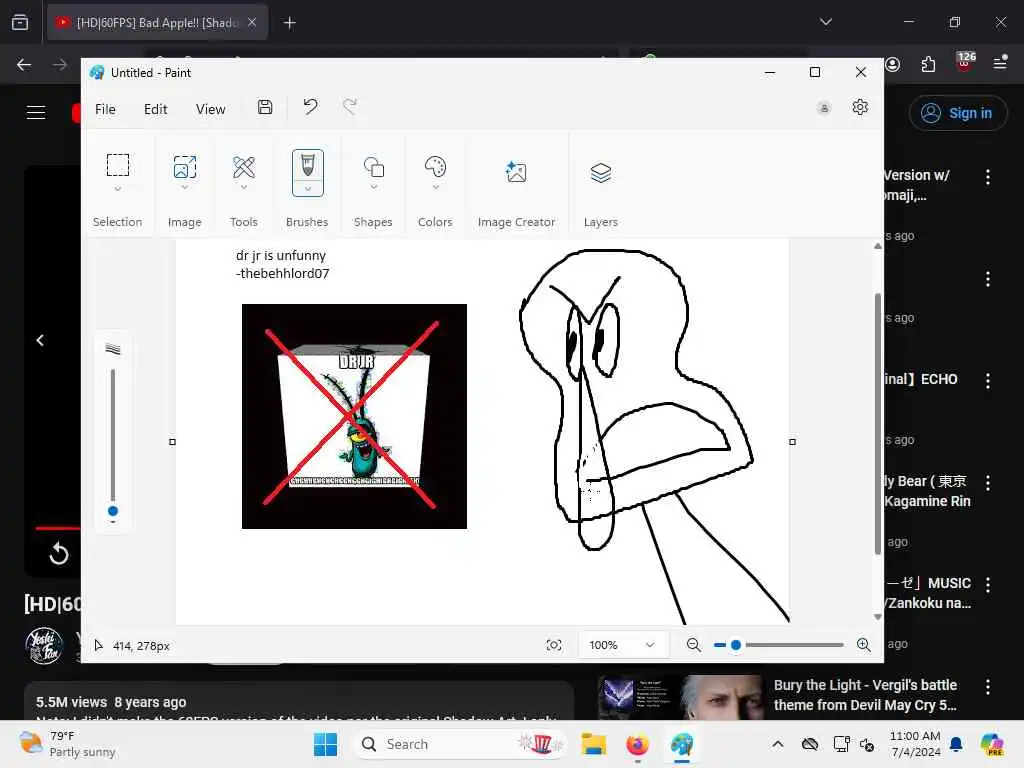
Task: Click the fit to window icon
Action: coord(554,645)
